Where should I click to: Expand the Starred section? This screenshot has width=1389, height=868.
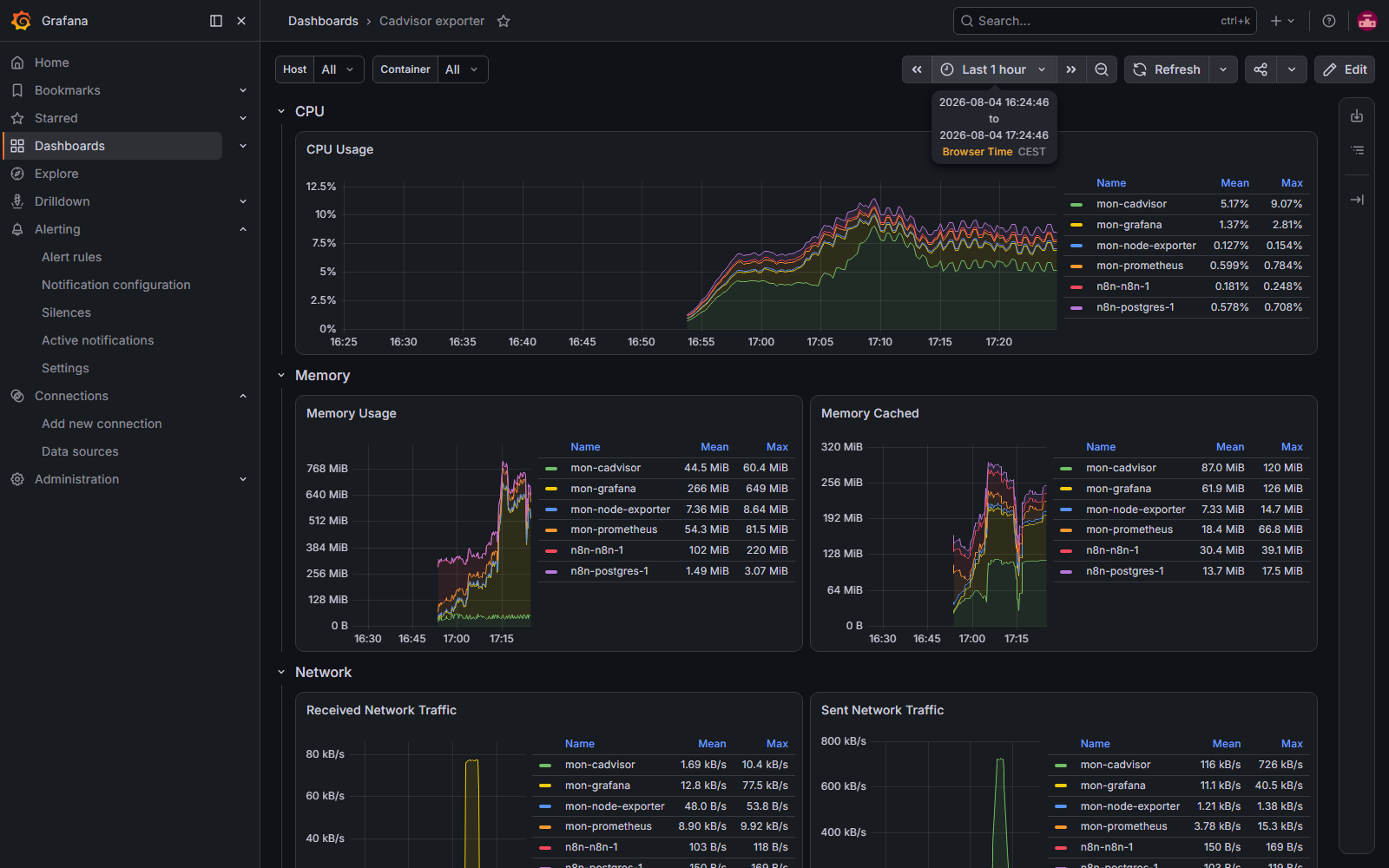point(243,118)
